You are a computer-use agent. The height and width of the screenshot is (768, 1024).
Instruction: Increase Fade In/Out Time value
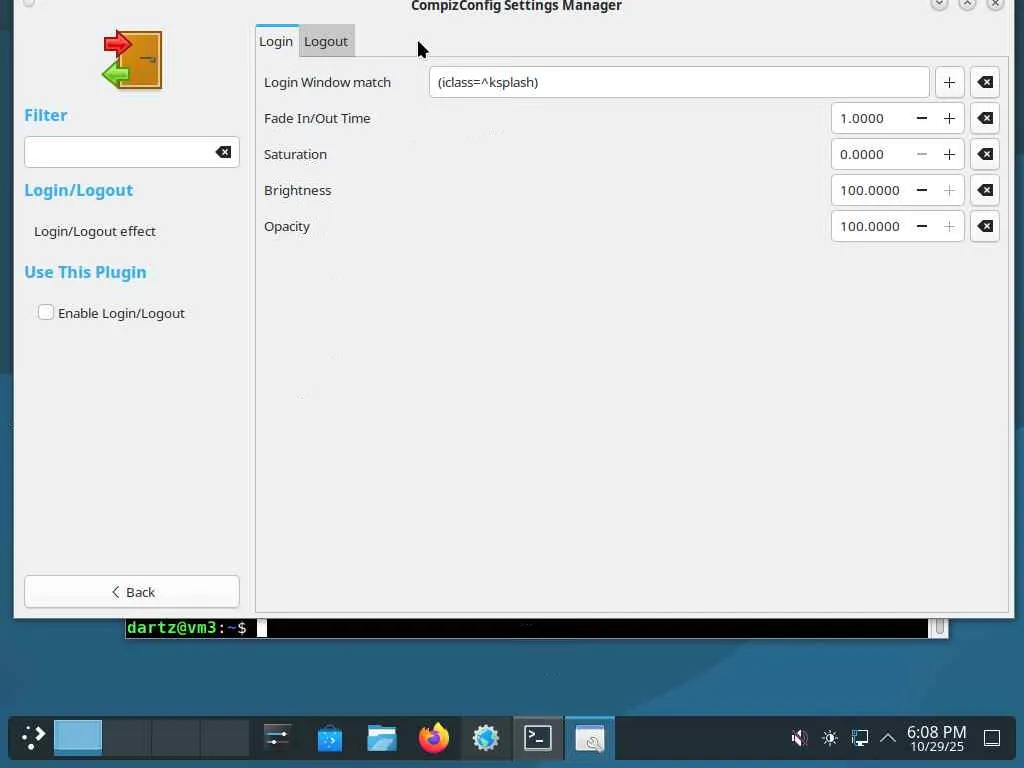(950, 118)
